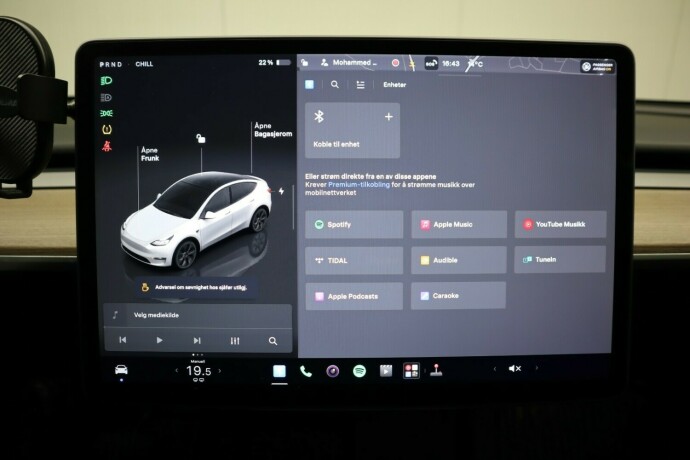690x460 pixels.
Task: Launch the camera app from dock
Action: [x=333, y=372]
